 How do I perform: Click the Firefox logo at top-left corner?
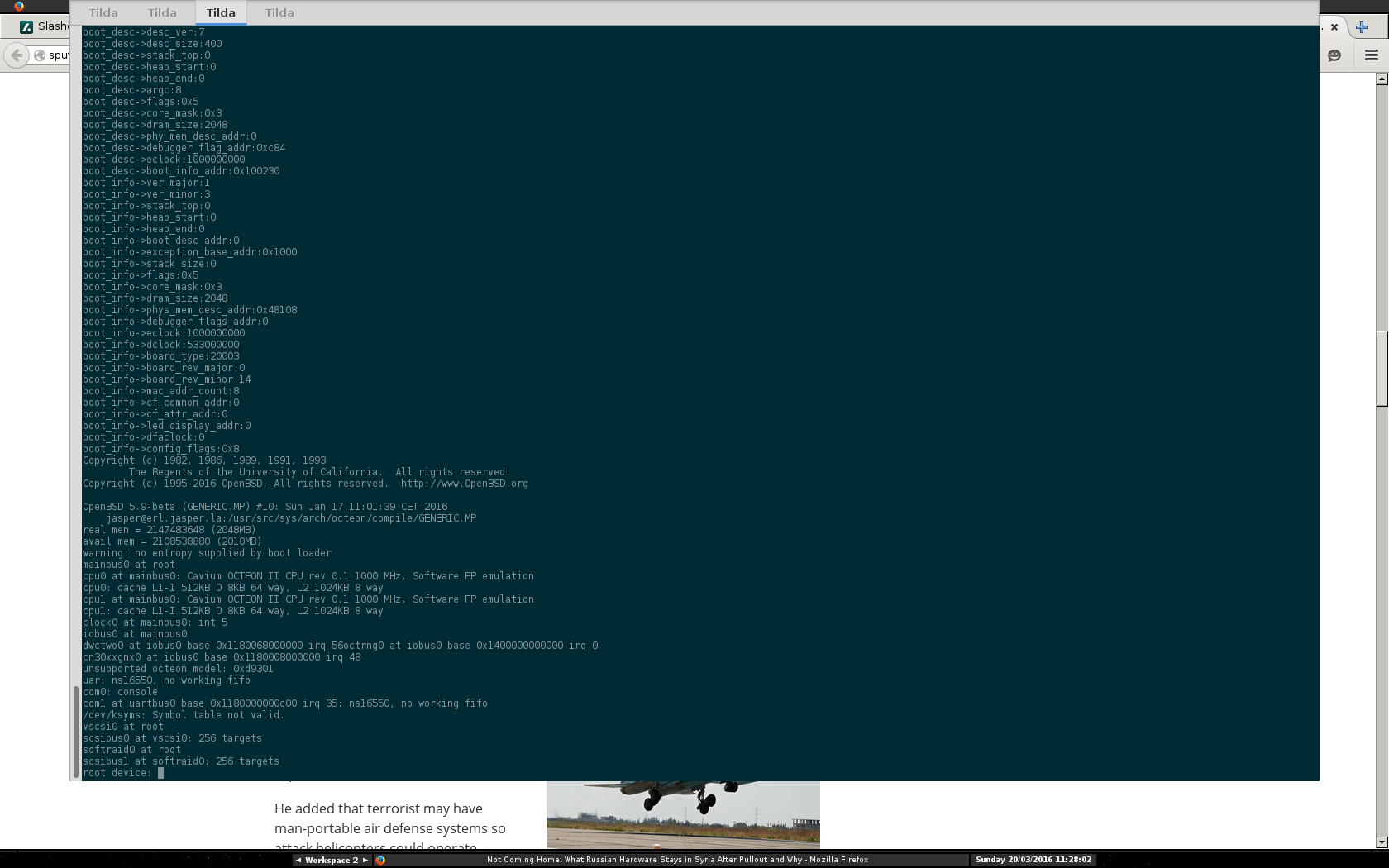18,6
